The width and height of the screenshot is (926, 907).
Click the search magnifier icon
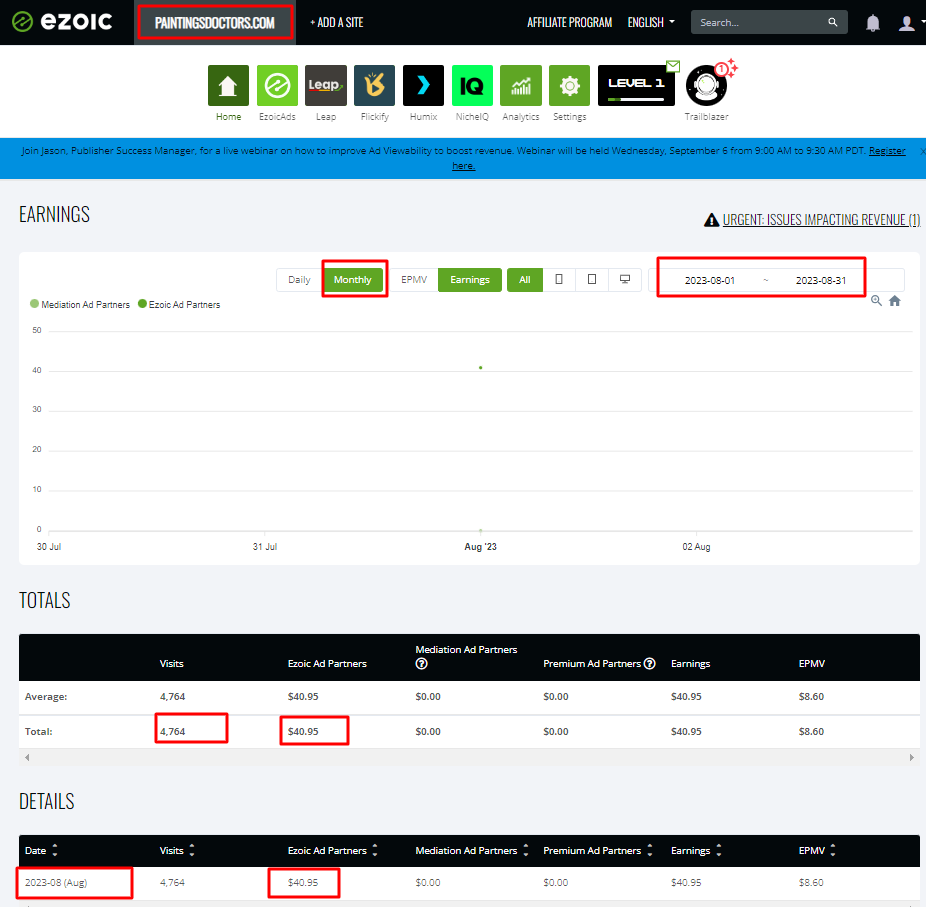pyautogui.click(x=833, y=22)
